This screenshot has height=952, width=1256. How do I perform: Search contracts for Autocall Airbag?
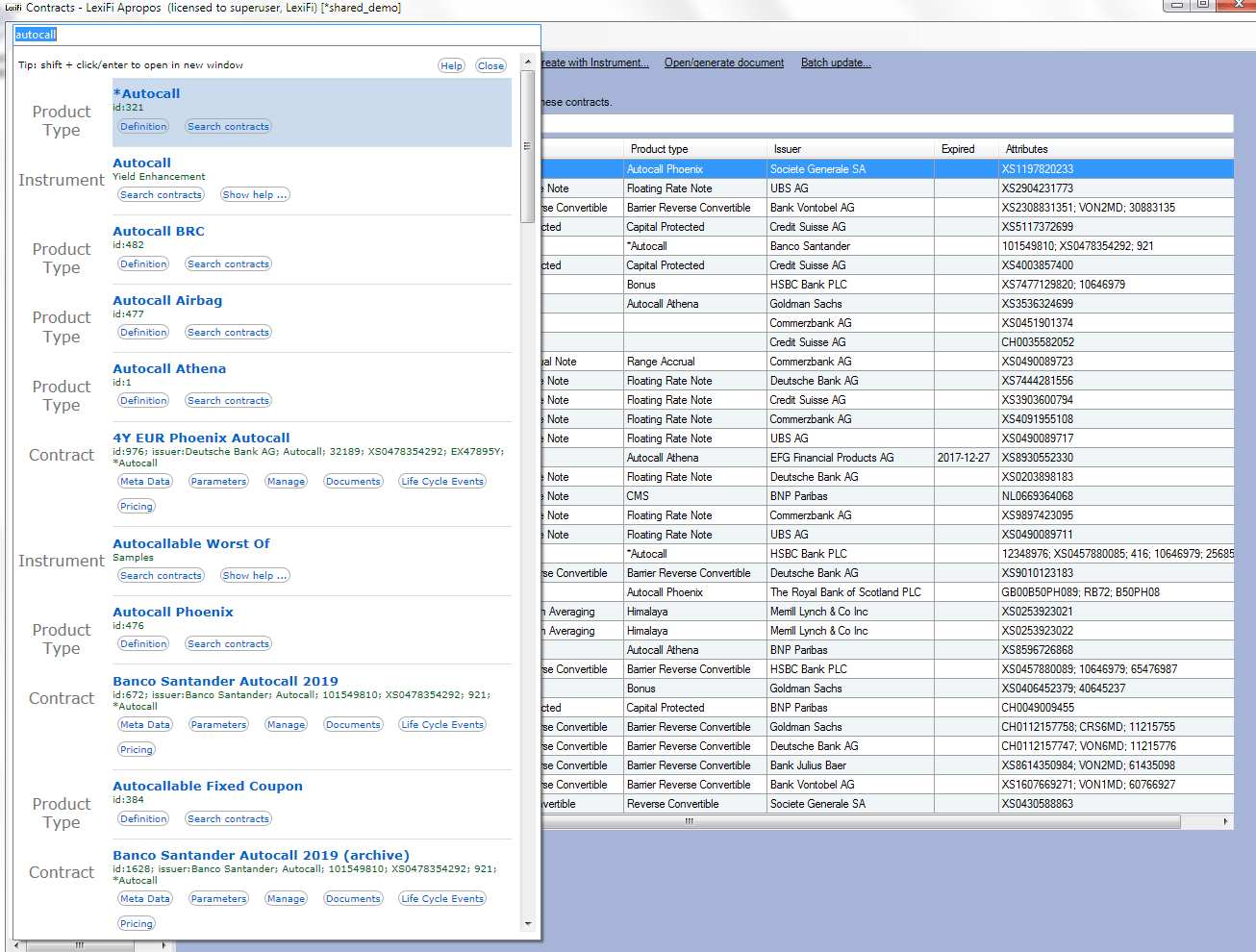(x=228, y=333)
